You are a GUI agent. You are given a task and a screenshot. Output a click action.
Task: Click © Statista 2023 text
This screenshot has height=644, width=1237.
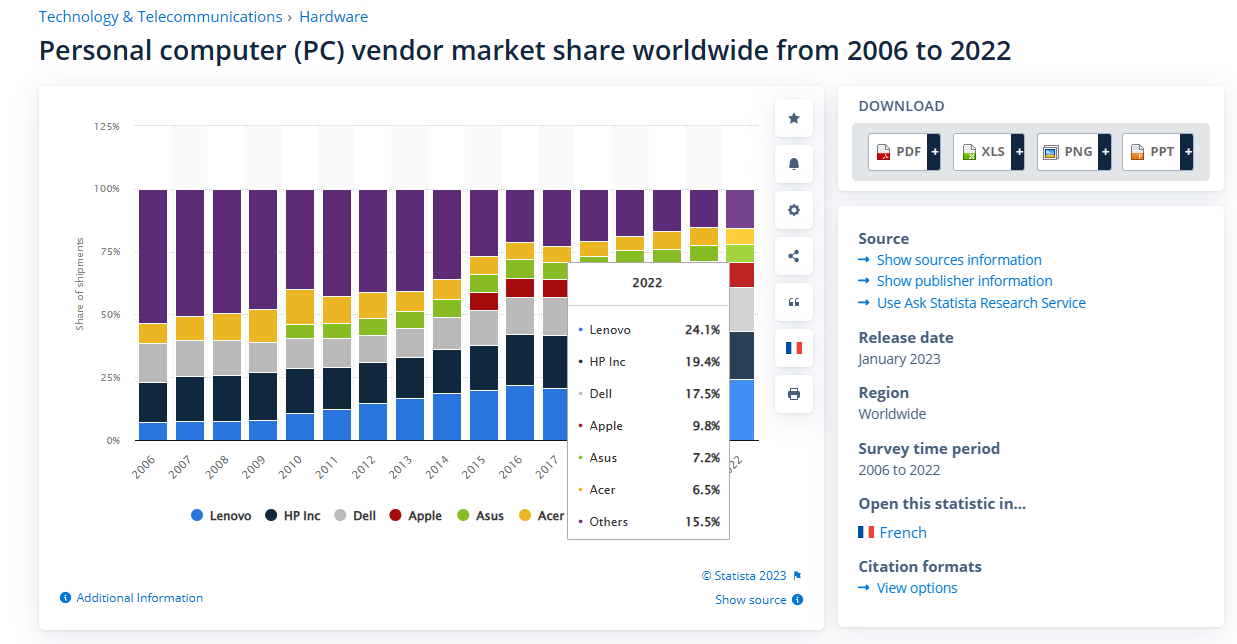pos(744,576)
